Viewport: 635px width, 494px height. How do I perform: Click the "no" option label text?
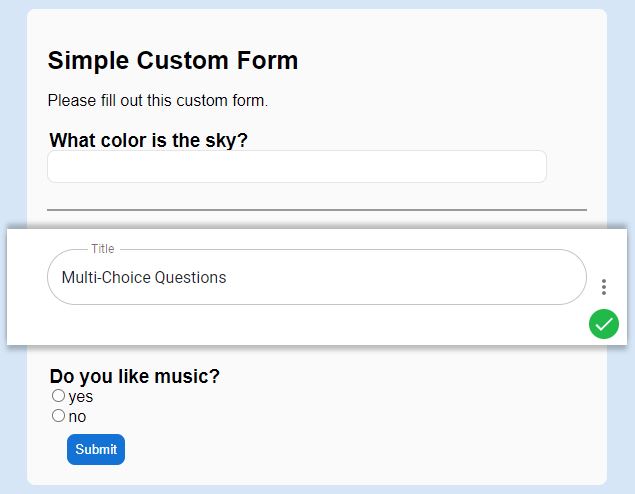(x=77, y=417)
